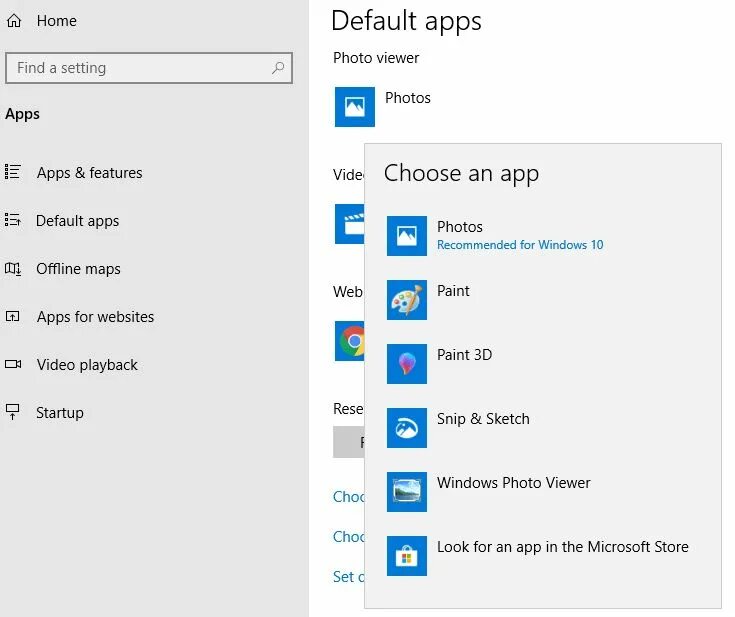Screen dimensions: 735x617
Task: Go to Default apps in sidebar
Action: click(x=77, y=221)
